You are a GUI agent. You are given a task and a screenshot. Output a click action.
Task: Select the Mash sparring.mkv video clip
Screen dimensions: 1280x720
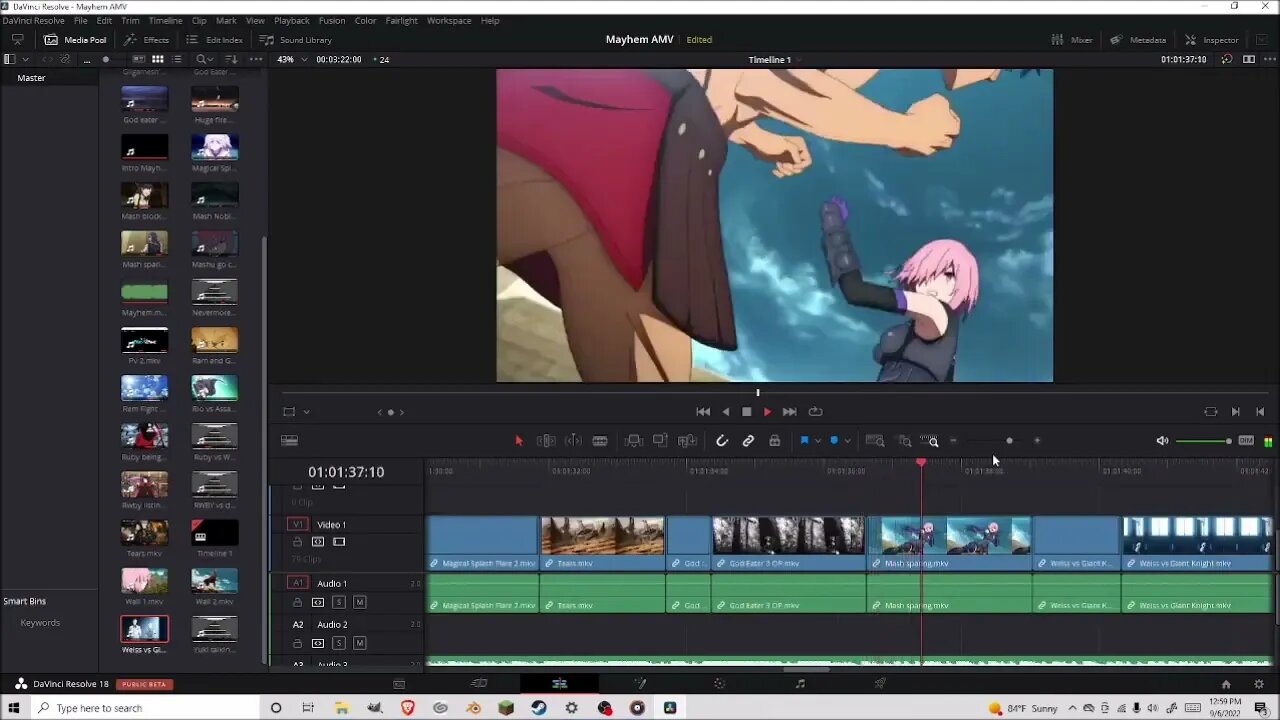[948, 543]
